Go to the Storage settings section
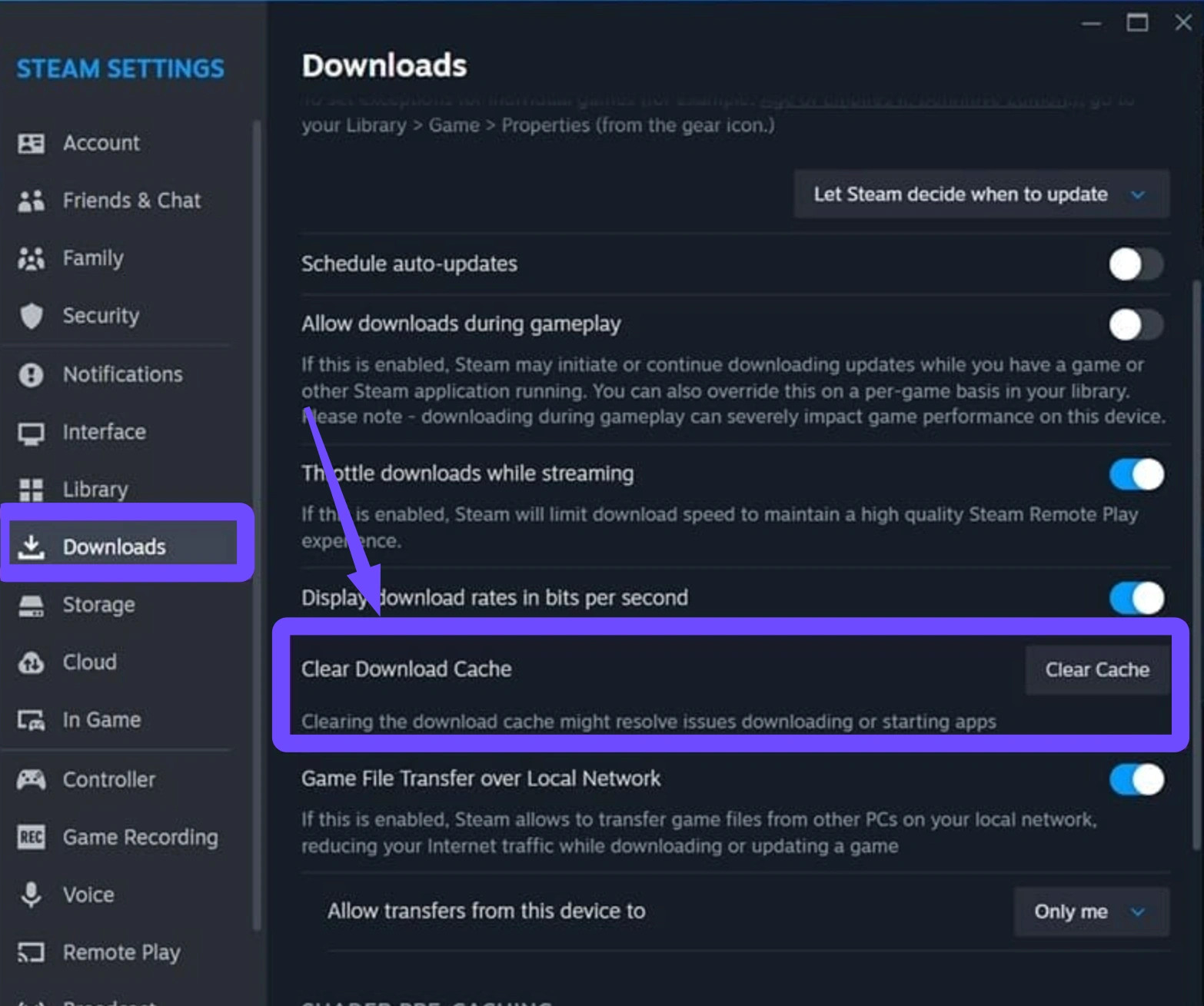The width and height of the screenshot is (1204, 1006). pos(98,605)
